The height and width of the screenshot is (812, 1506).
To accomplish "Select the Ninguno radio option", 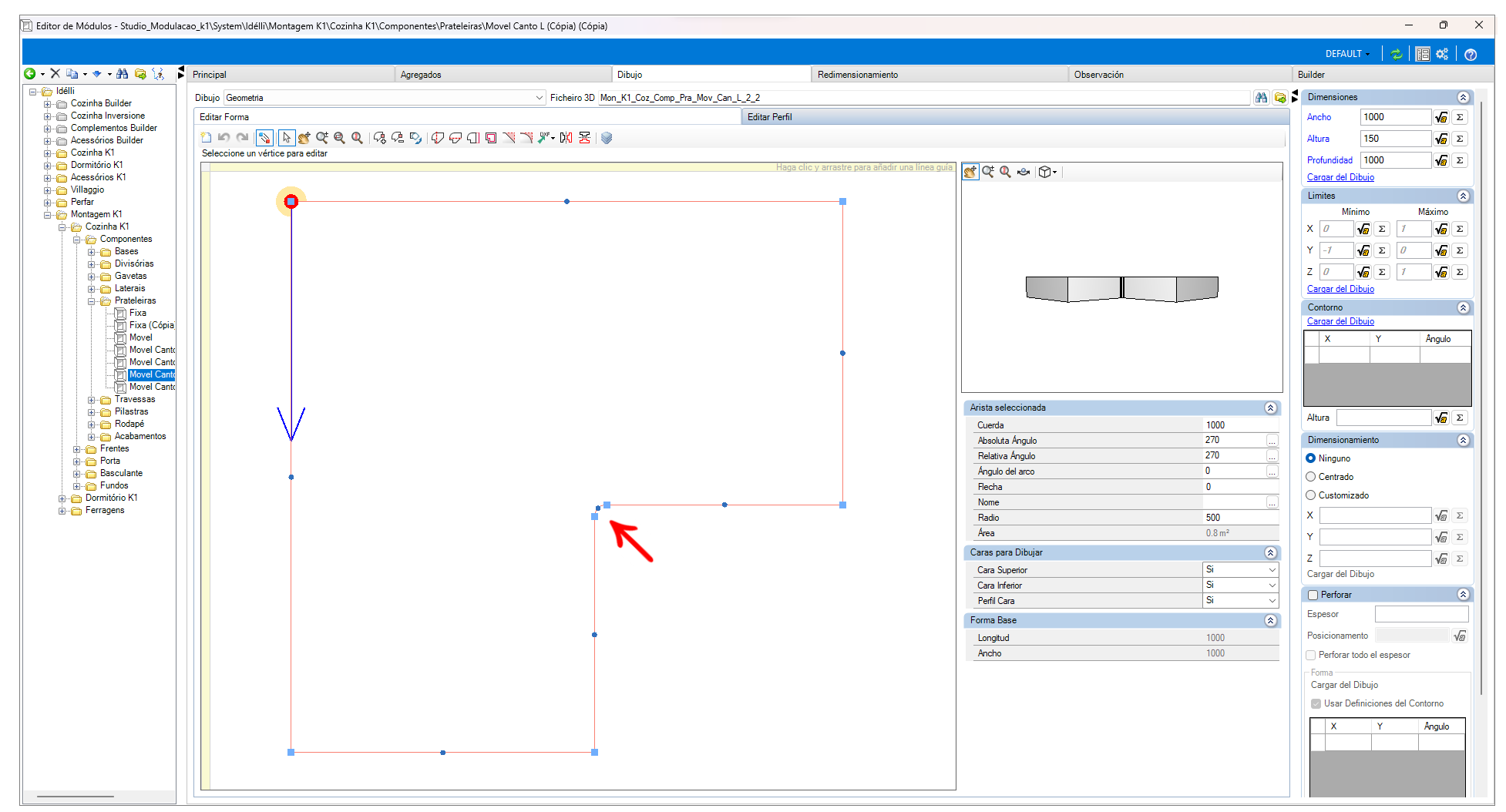I will point(1310,458).
